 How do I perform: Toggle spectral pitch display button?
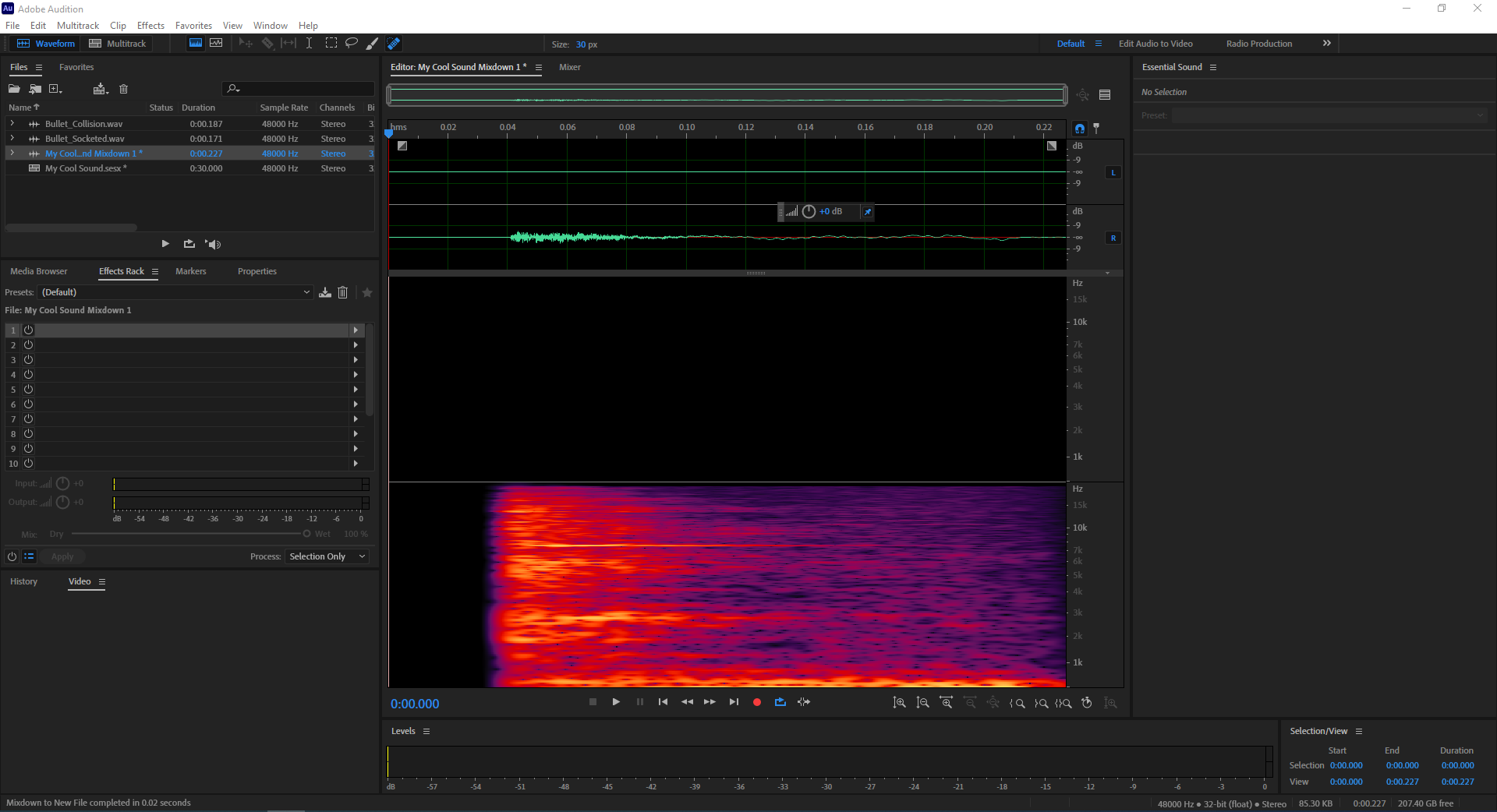[216, 44]
